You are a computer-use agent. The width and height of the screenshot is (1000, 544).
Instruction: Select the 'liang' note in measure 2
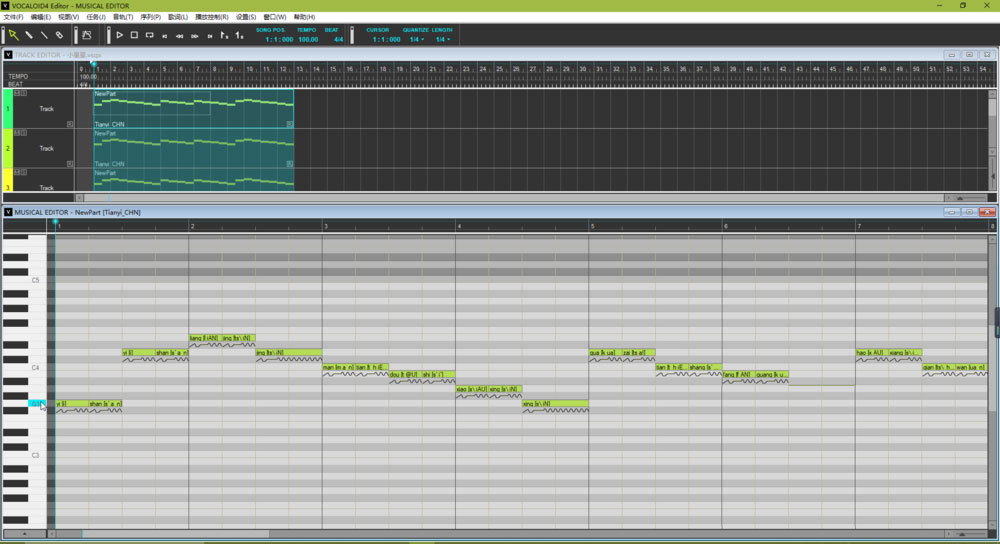[x=205, y=338]
